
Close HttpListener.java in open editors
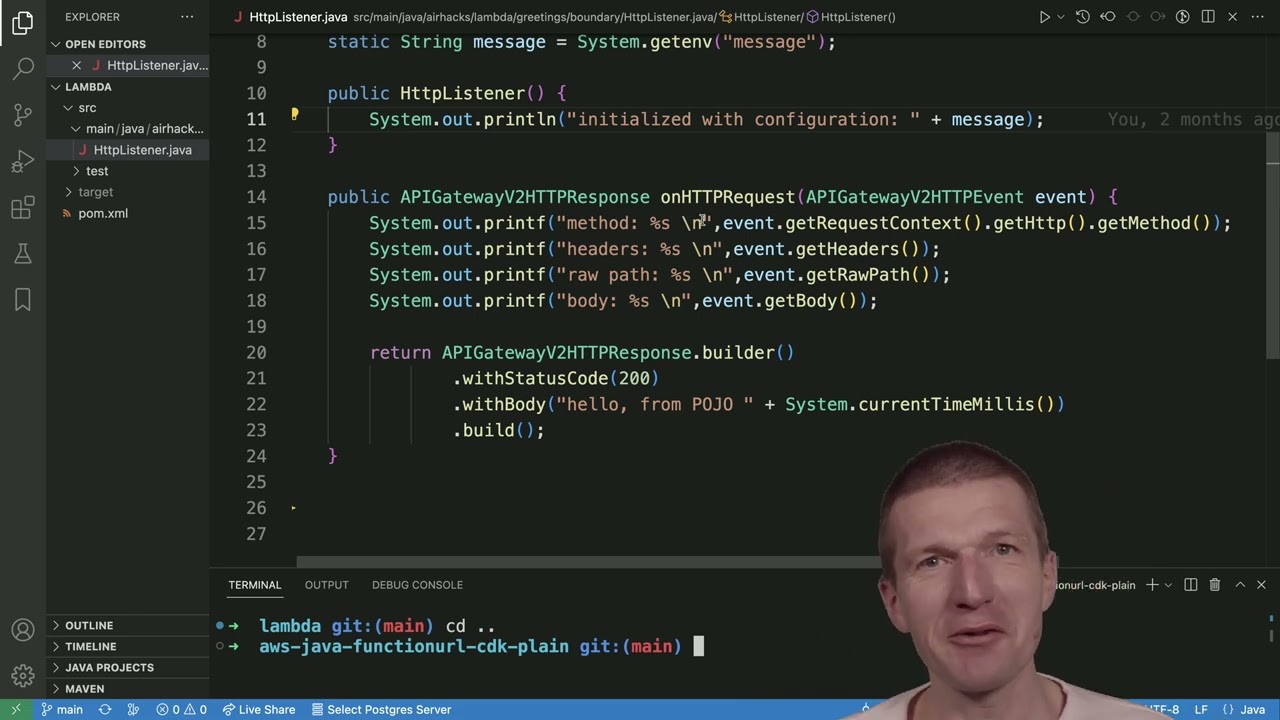(77, 65)
